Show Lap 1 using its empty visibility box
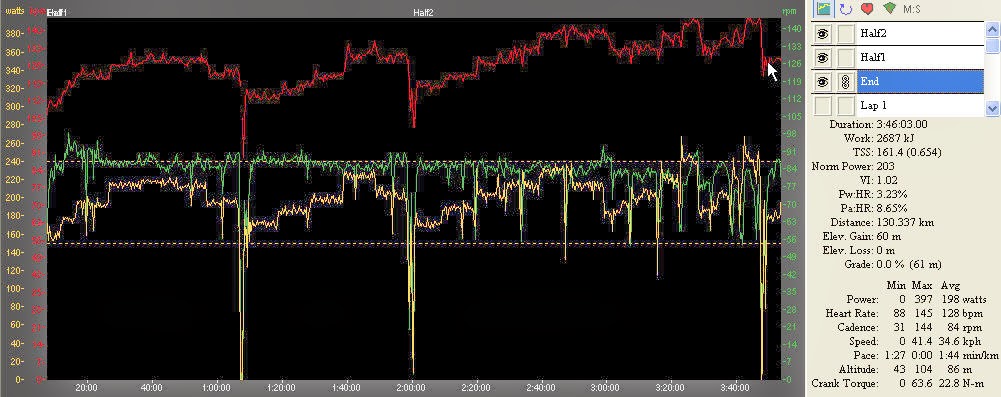 point(824,105)
